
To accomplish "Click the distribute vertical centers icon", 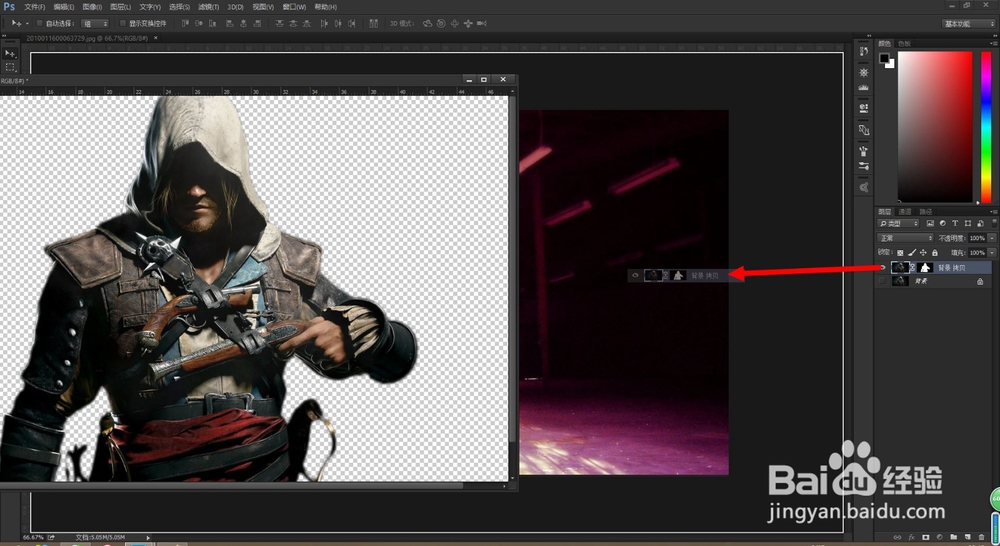I will 293,23.
